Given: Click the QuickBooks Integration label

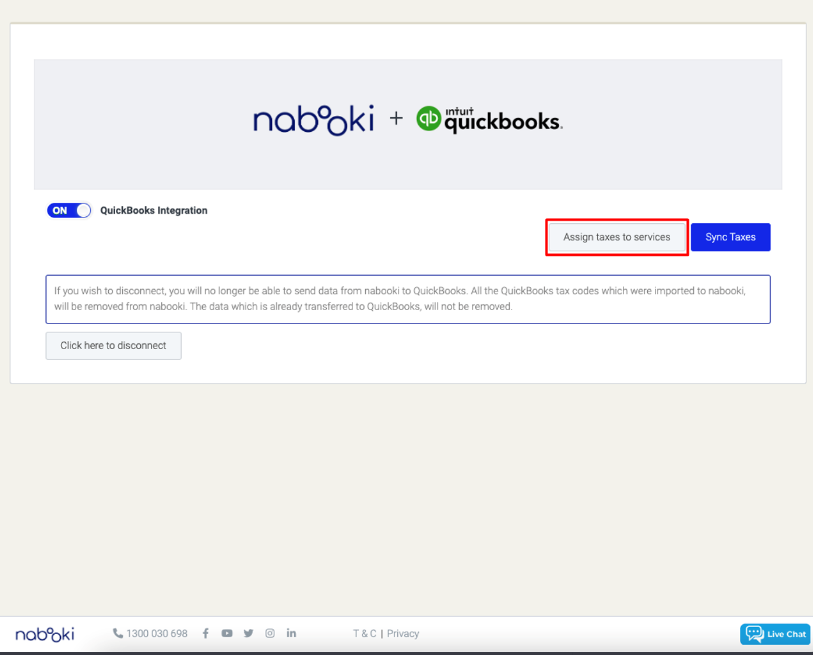Looking at the screenshot, I should click(x=153, y=211).
